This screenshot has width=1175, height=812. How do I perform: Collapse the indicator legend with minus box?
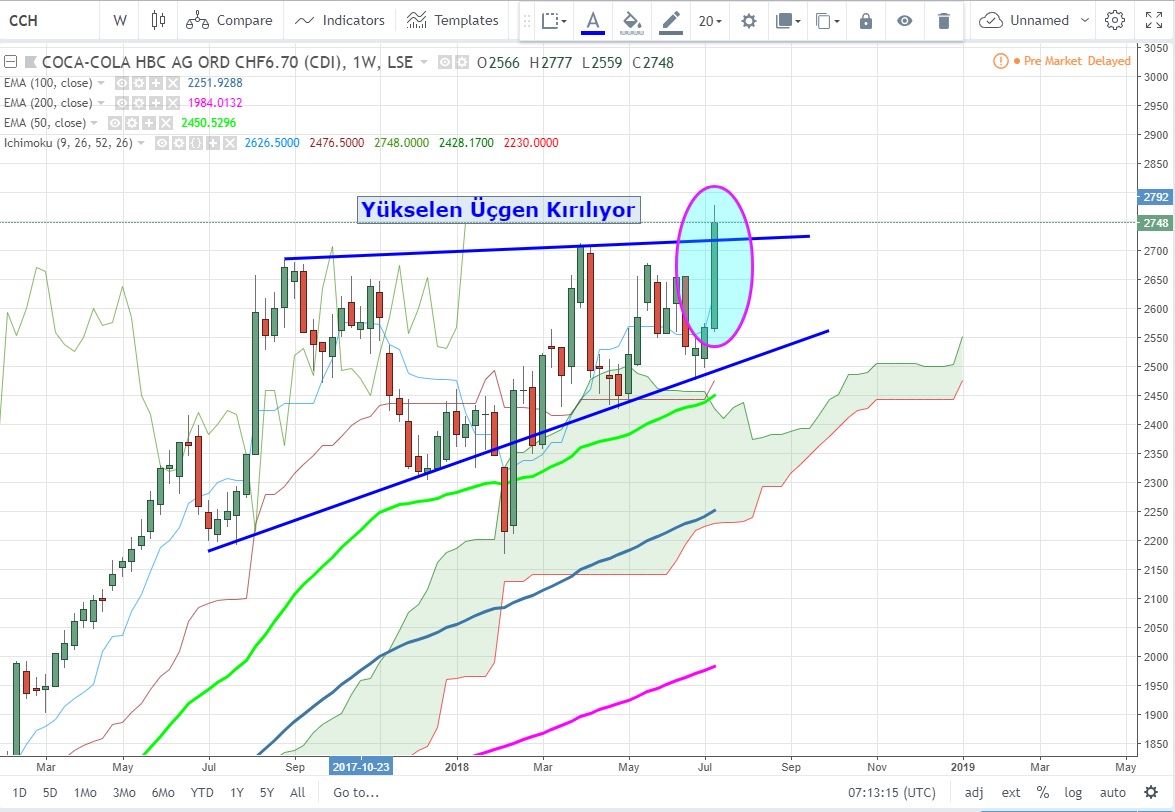pos(10,61)
